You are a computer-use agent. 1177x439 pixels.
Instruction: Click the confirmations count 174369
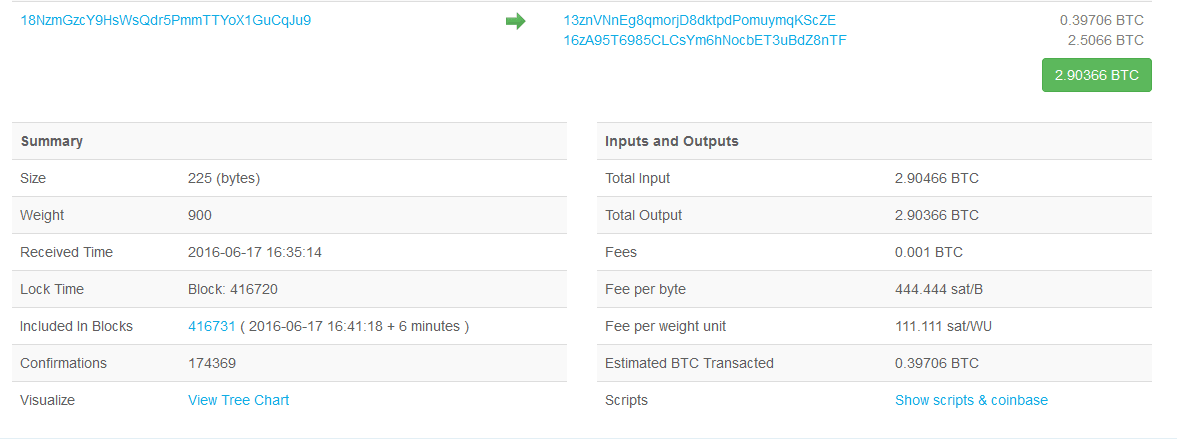[212, 363]
